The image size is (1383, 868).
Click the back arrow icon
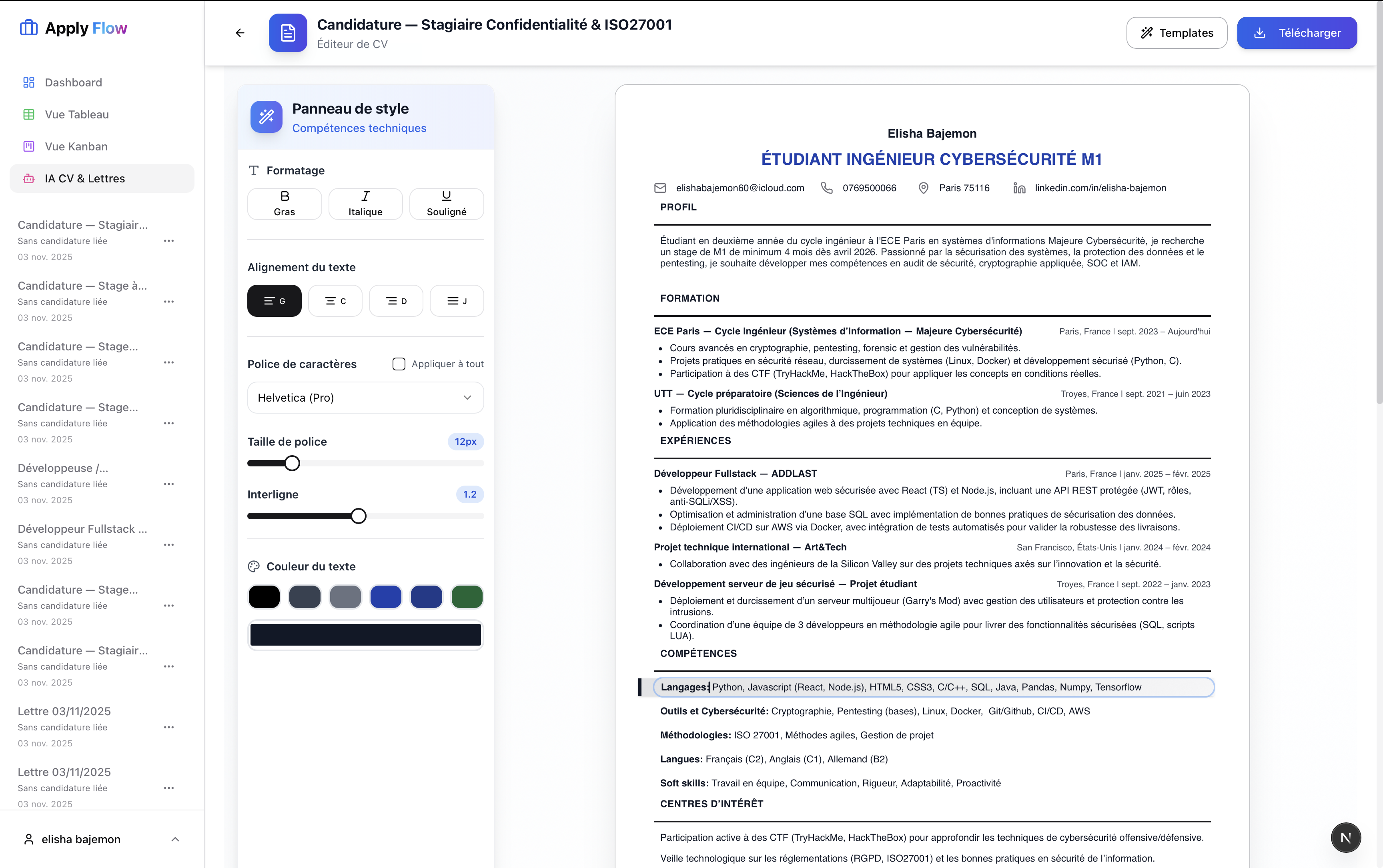pos(240,33)
